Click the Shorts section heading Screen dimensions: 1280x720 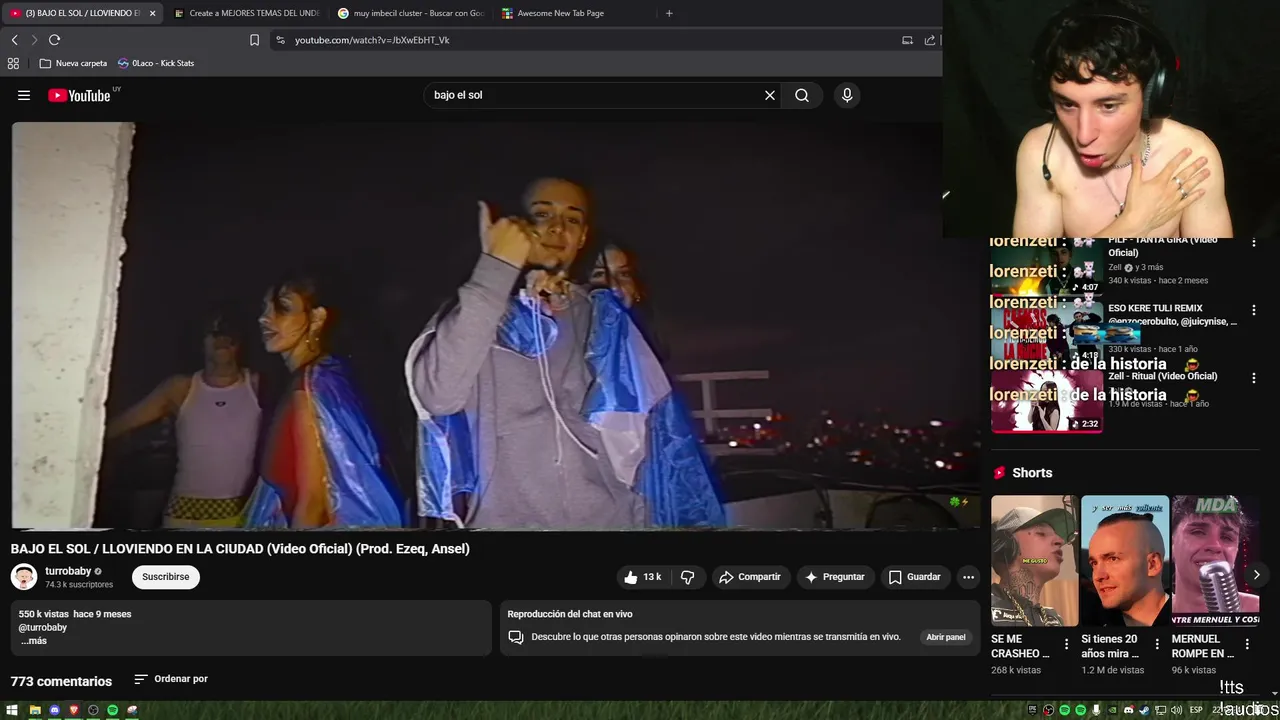click(x=1032, y=473)
